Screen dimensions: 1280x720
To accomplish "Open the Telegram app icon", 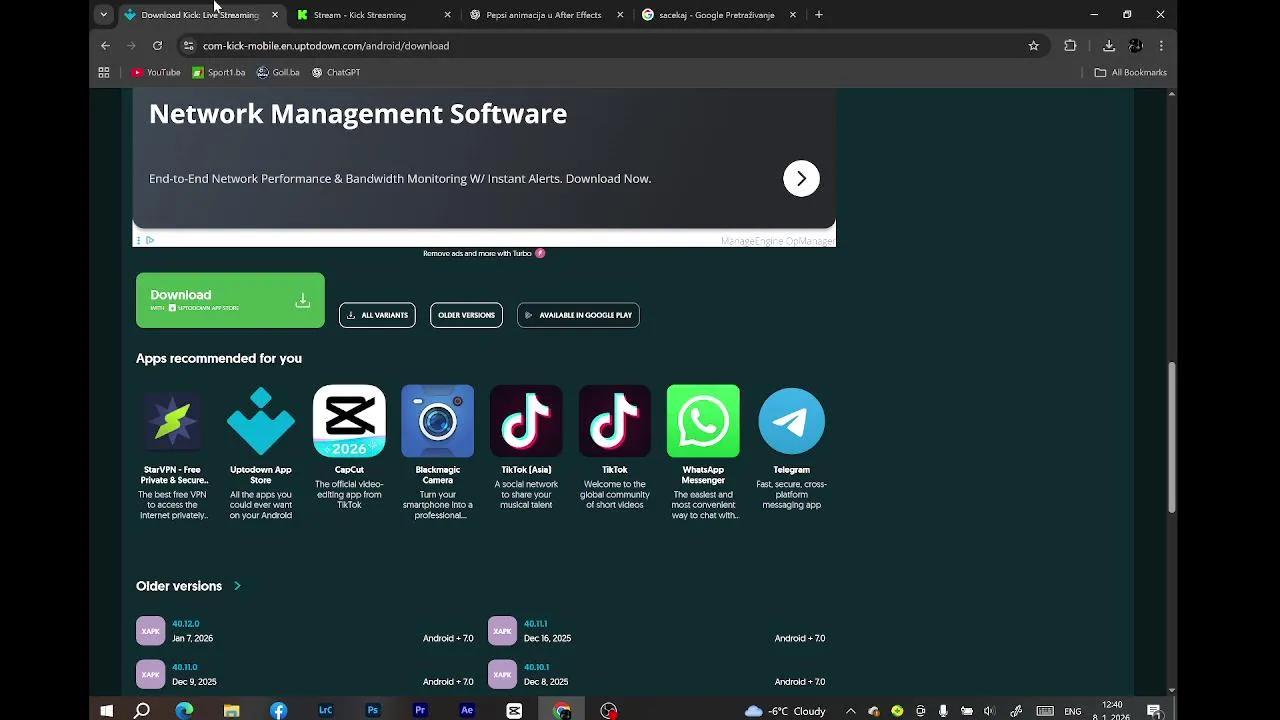I will (792, 421).
